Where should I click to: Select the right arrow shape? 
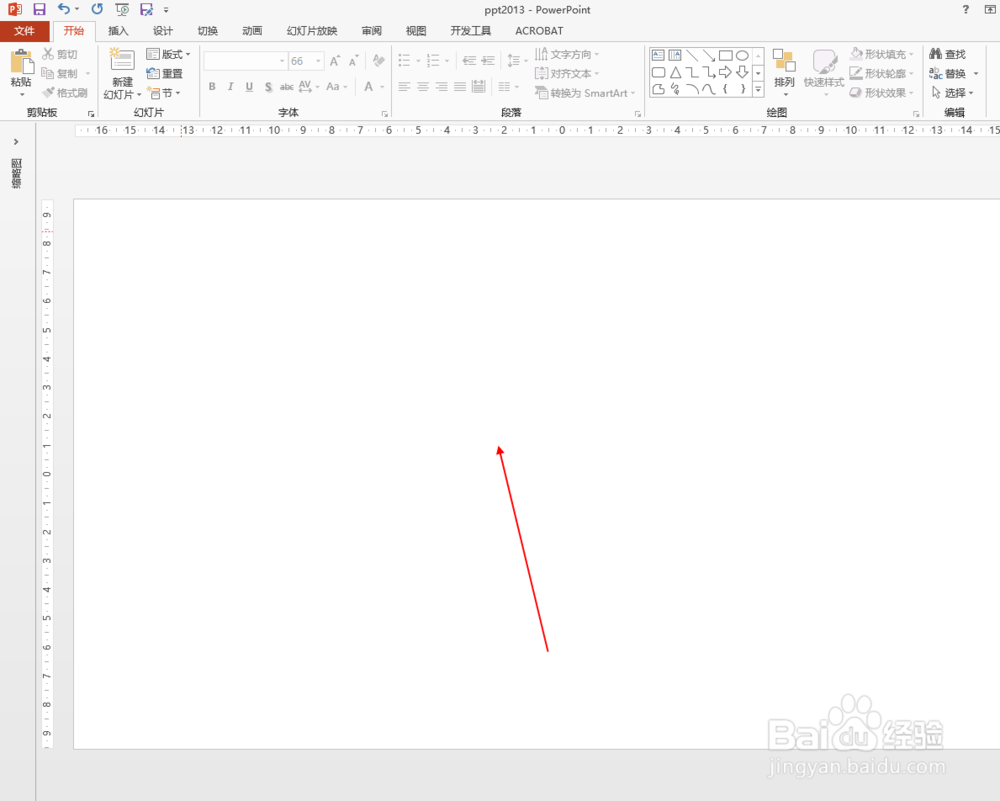point(725,72)
